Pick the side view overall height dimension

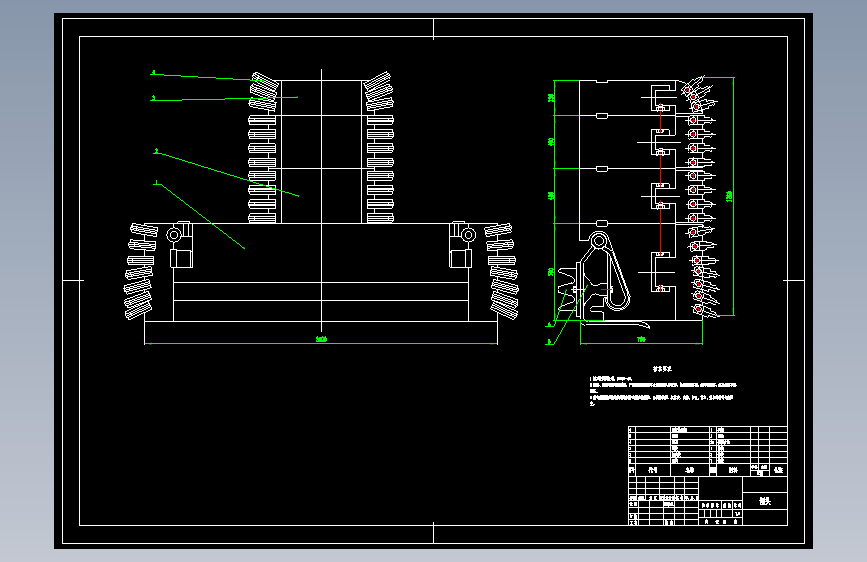point(729,196)
